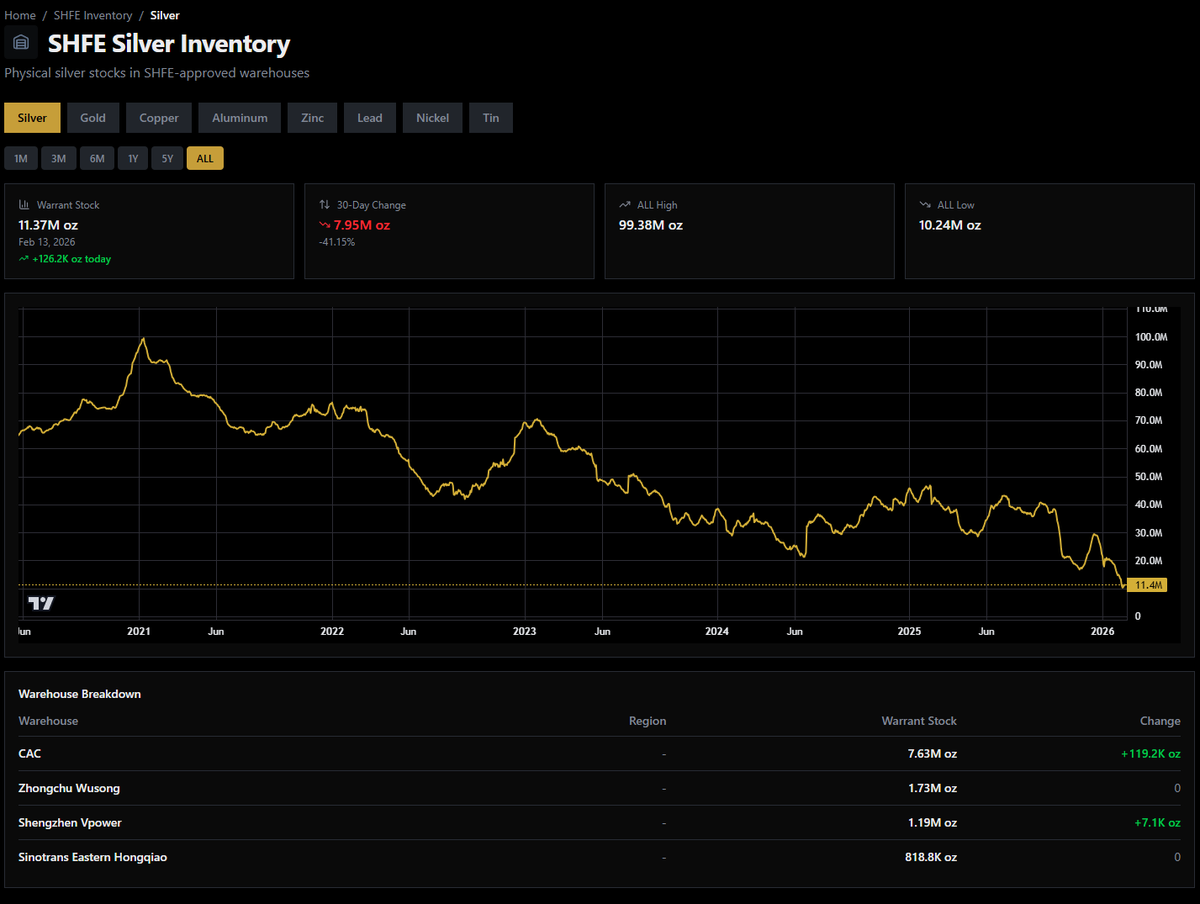Image resolution: width=1200 pixels, height=904 pixels.
Task: Select the Sinotrans Eastern Hongqiao row name
Action: tap(93, 857)
